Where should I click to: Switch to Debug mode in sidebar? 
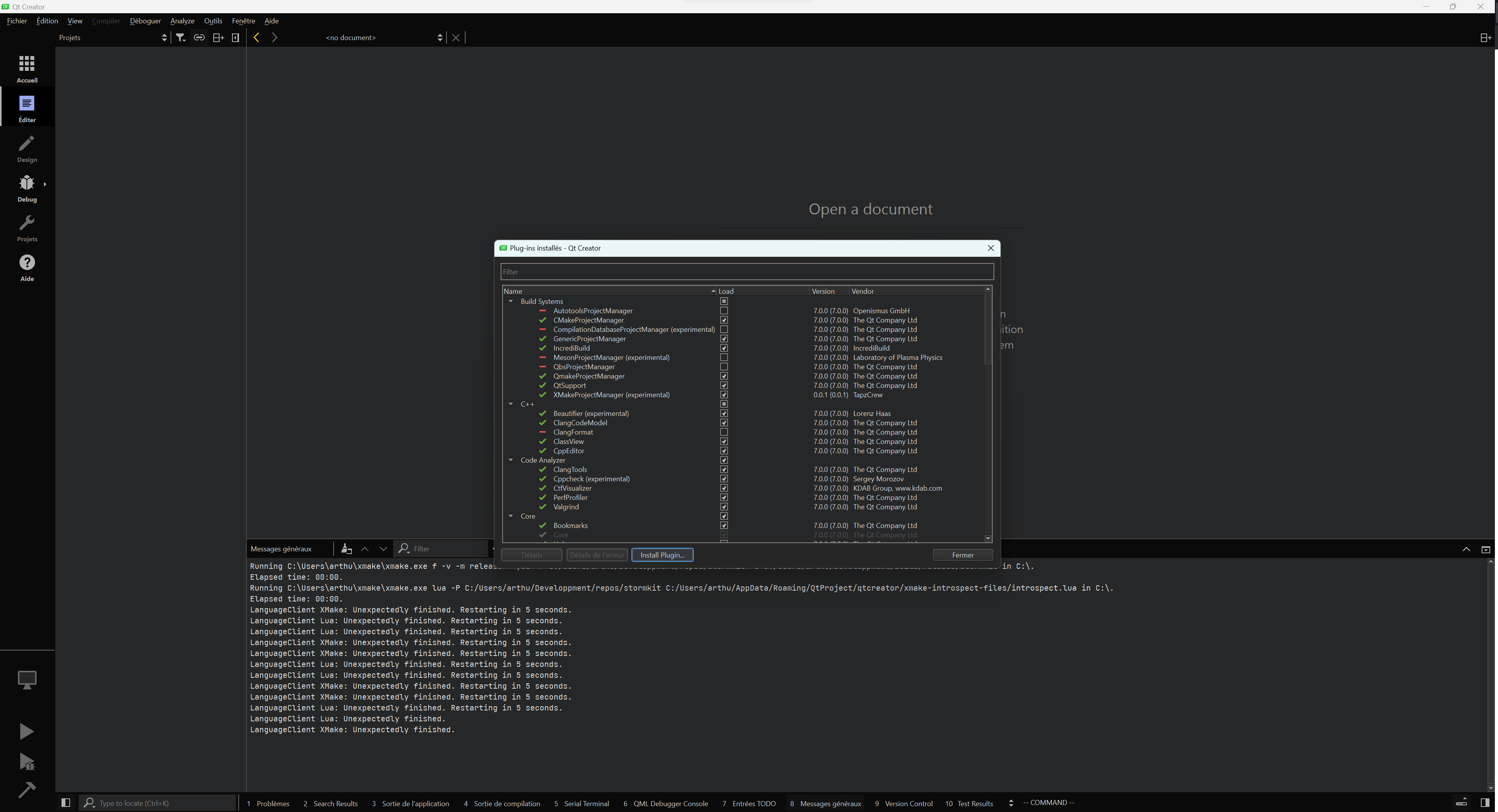(x=27, y=188)
